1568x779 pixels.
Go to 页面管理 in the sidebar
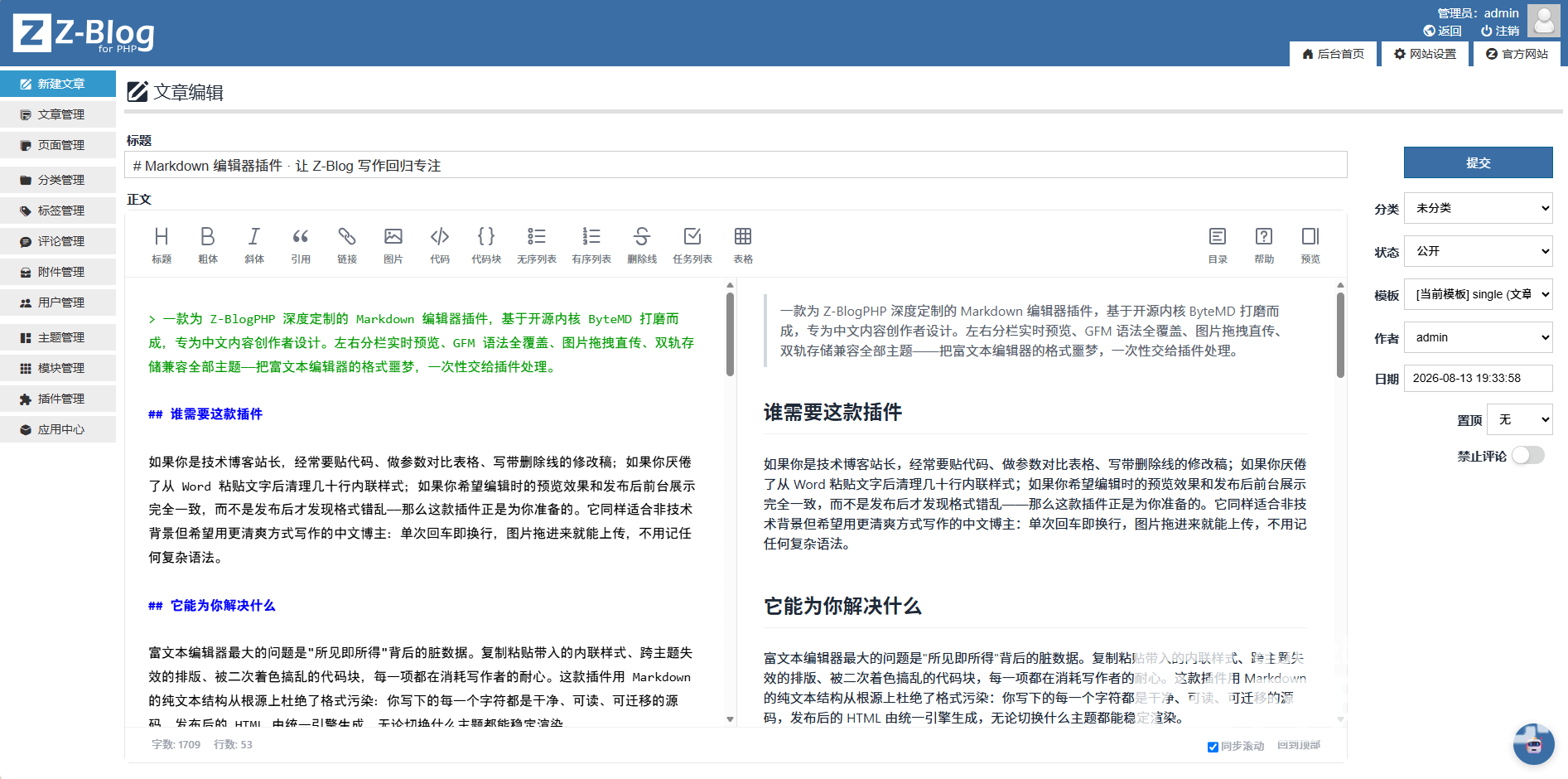click(58, 145)
